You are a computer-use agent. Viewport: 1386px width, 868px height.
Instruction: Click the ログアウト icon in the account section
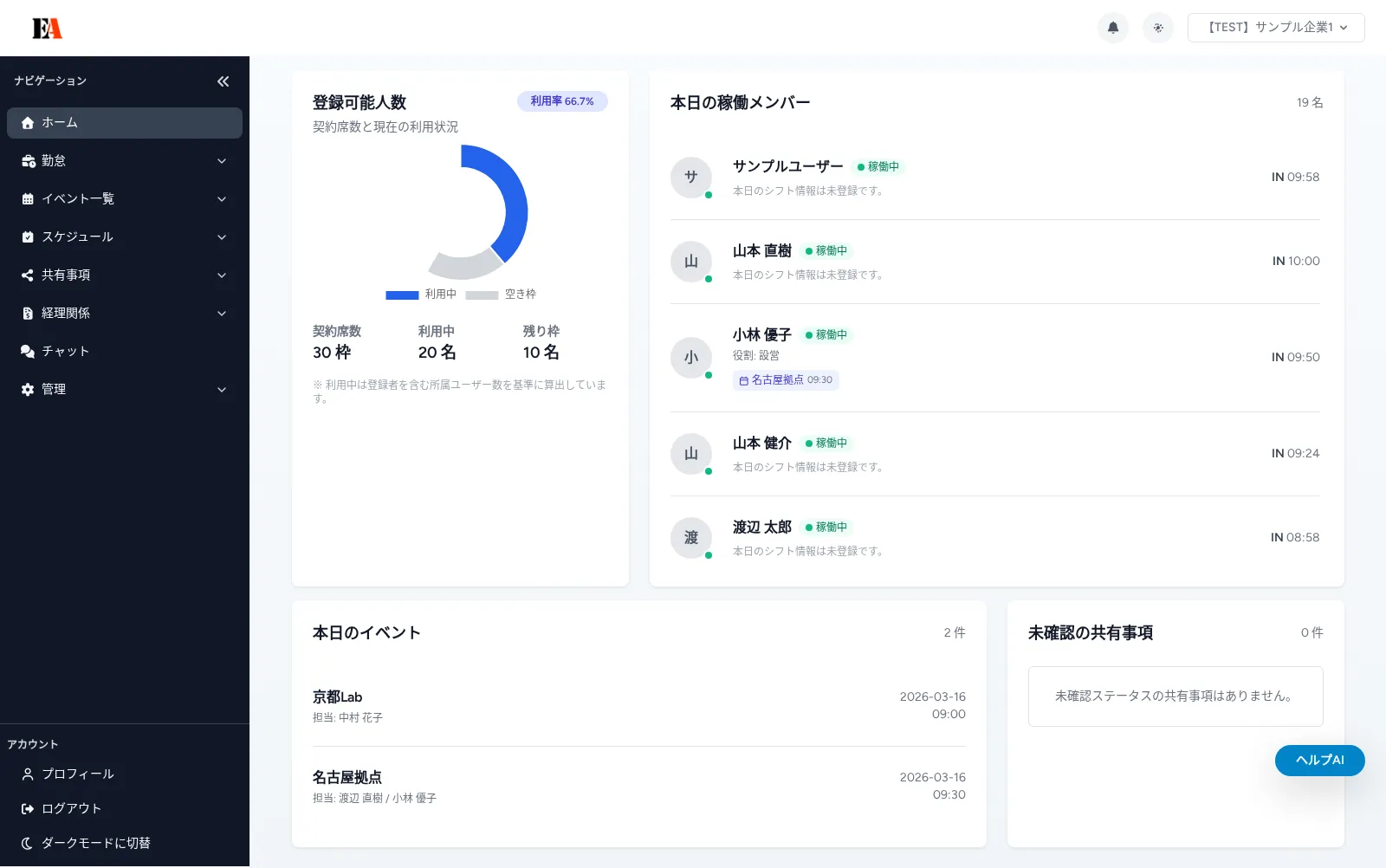pos(27,808)
